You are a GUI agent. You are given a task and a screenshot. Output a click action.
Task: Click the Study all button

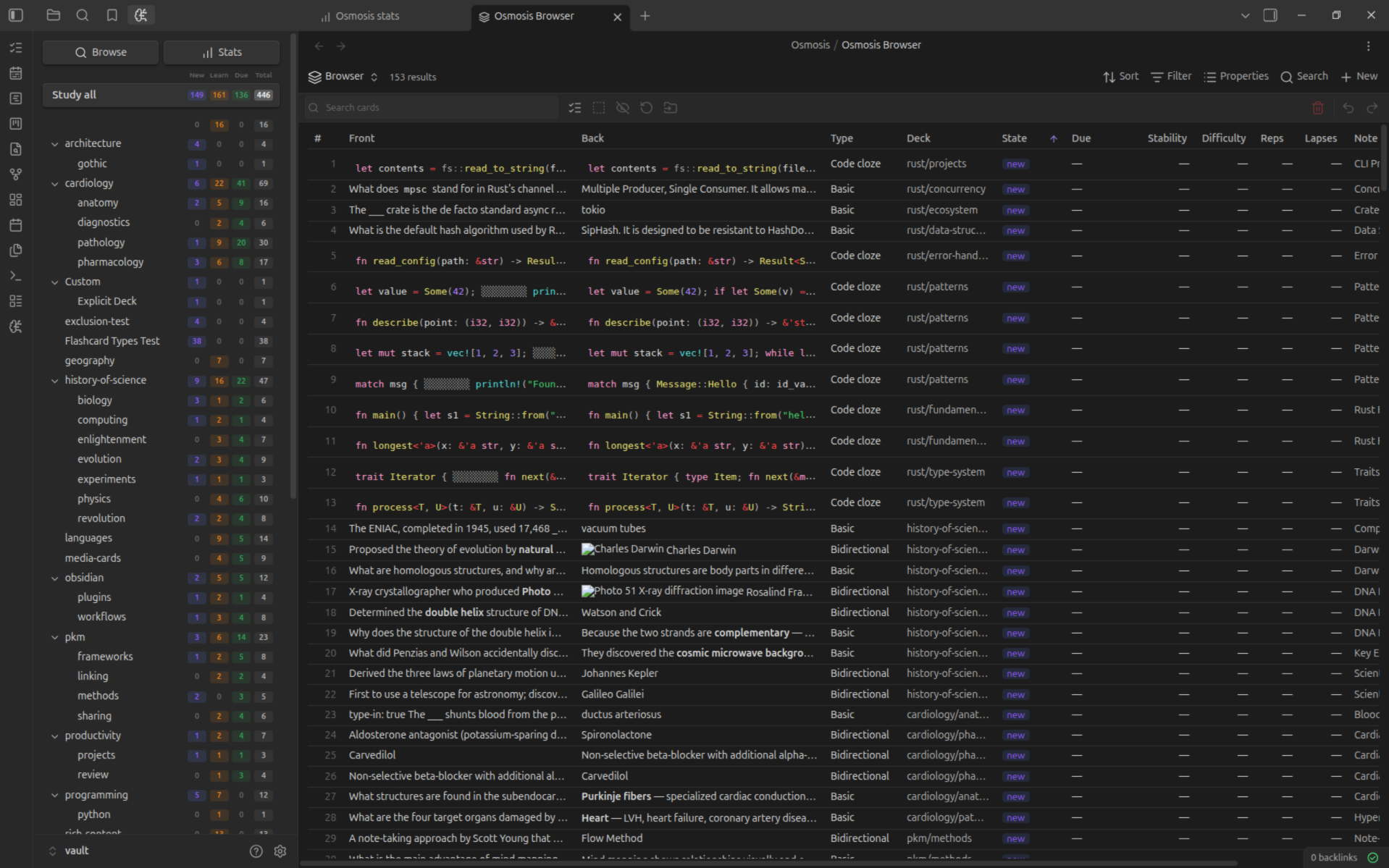click(x=161, y=95)
